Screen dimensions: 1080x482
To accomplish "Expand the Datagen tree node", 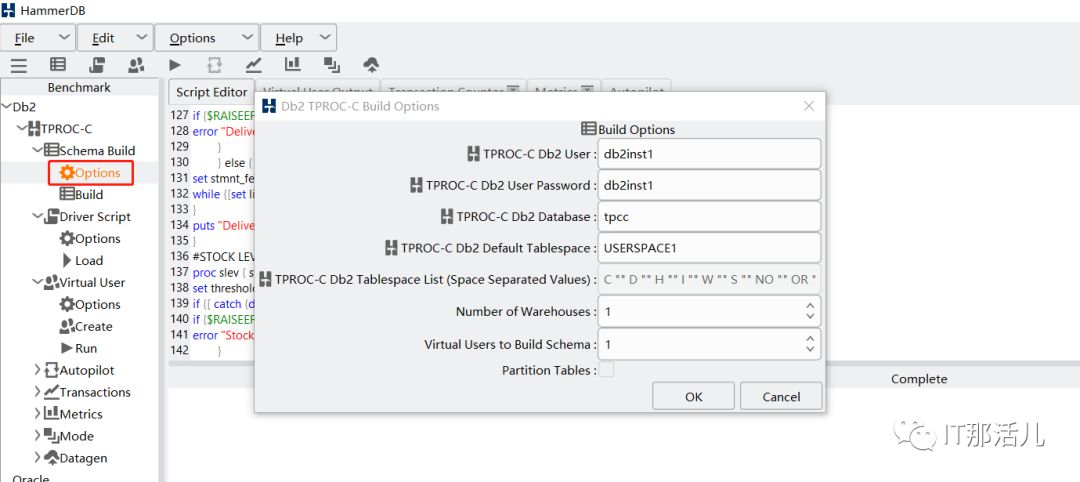I will [x=37, y=459].
